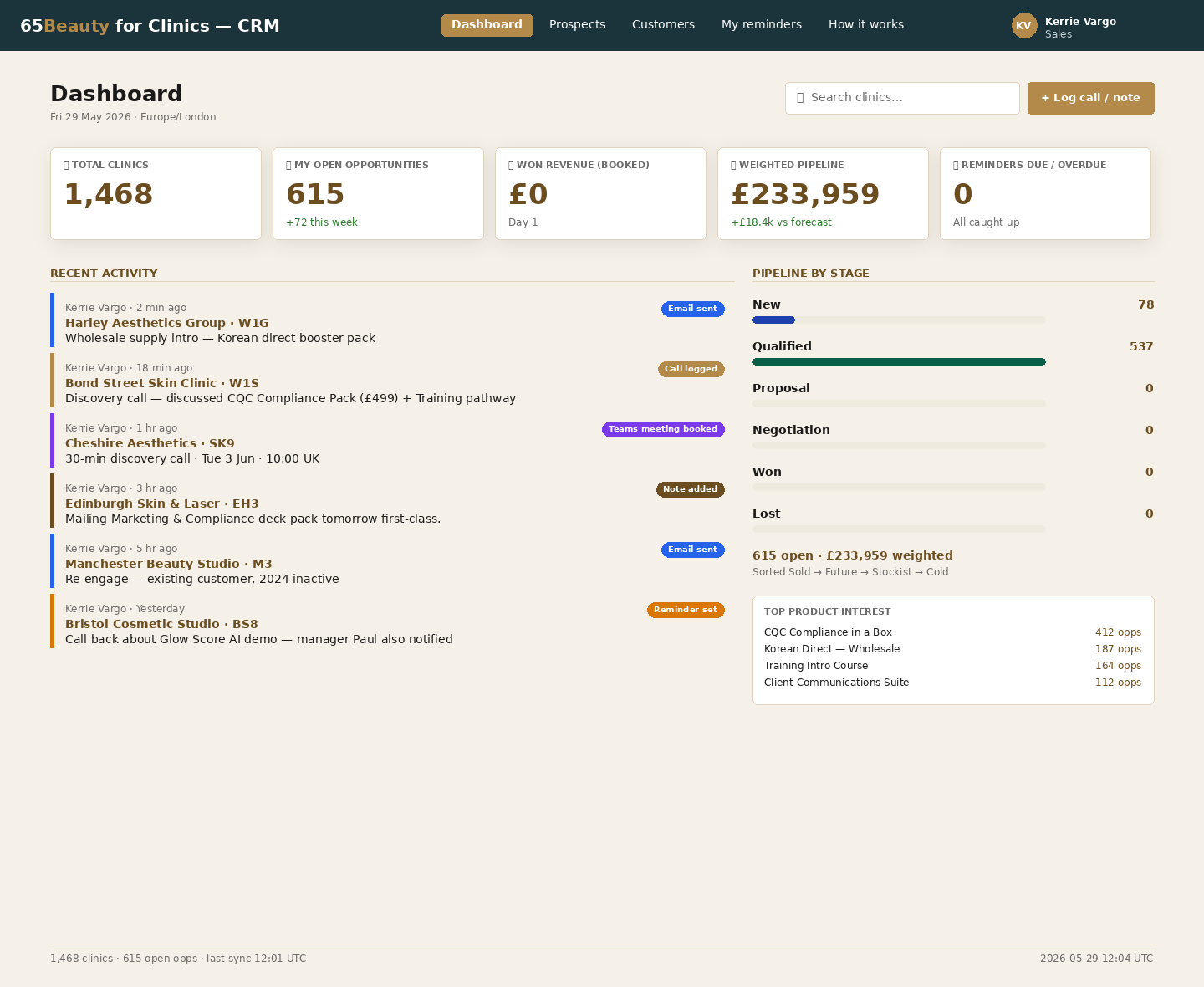This screenshot has width=1204, height=987.
Task: Click the Email sent badge on the Harley Aesthetics row
Action: (x=693, y=309)
